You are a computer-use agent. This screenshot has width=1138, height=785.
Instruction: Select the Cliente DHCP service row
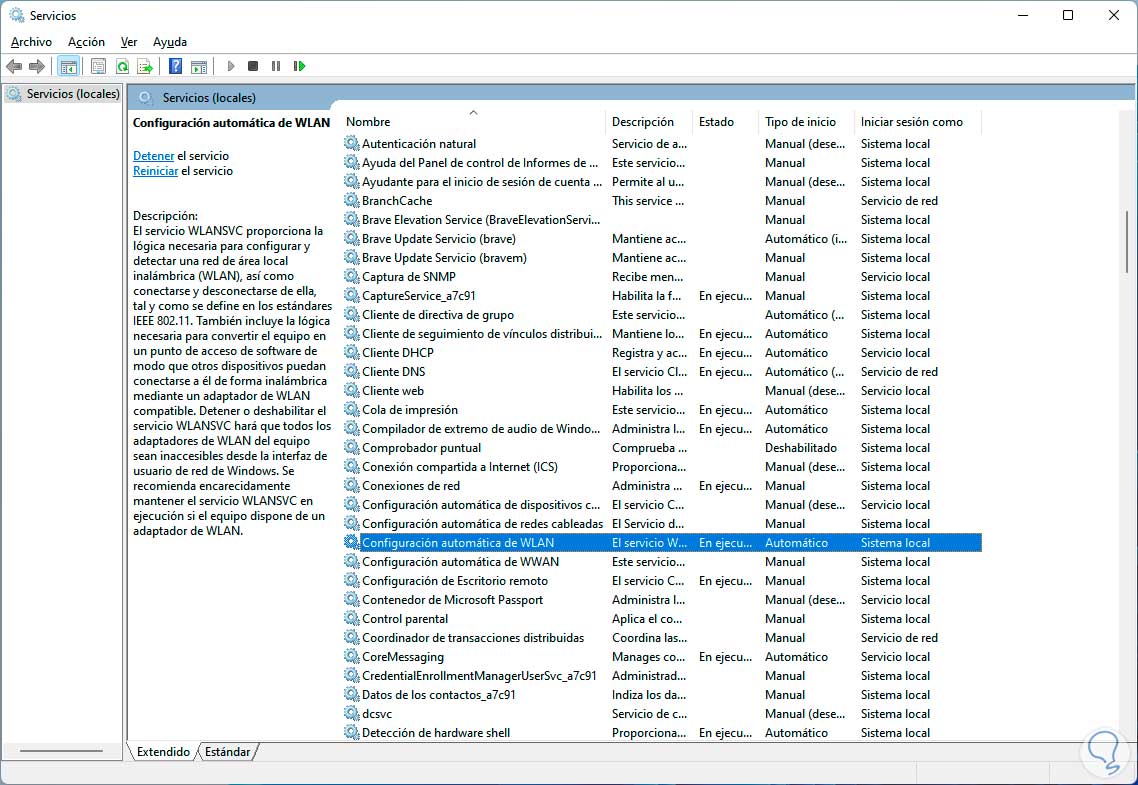[397, 353]
